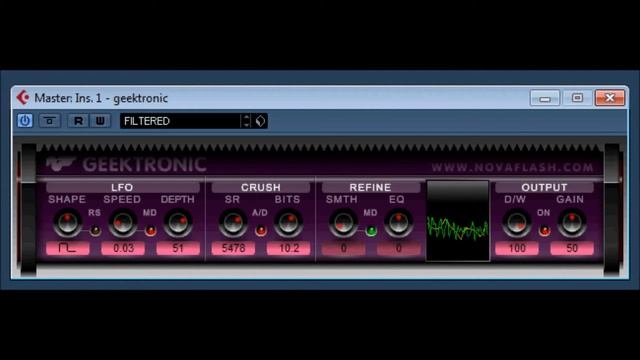Image resolution: width=640 pixels, height=360 pixels.
Task: Enable the R read automation button
Action: (78, 121)
